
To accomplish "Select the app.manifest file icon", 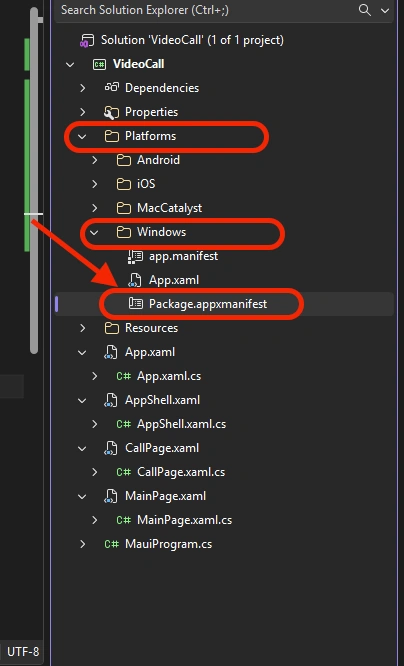I will pyautogui.click(x=135, y=256).
